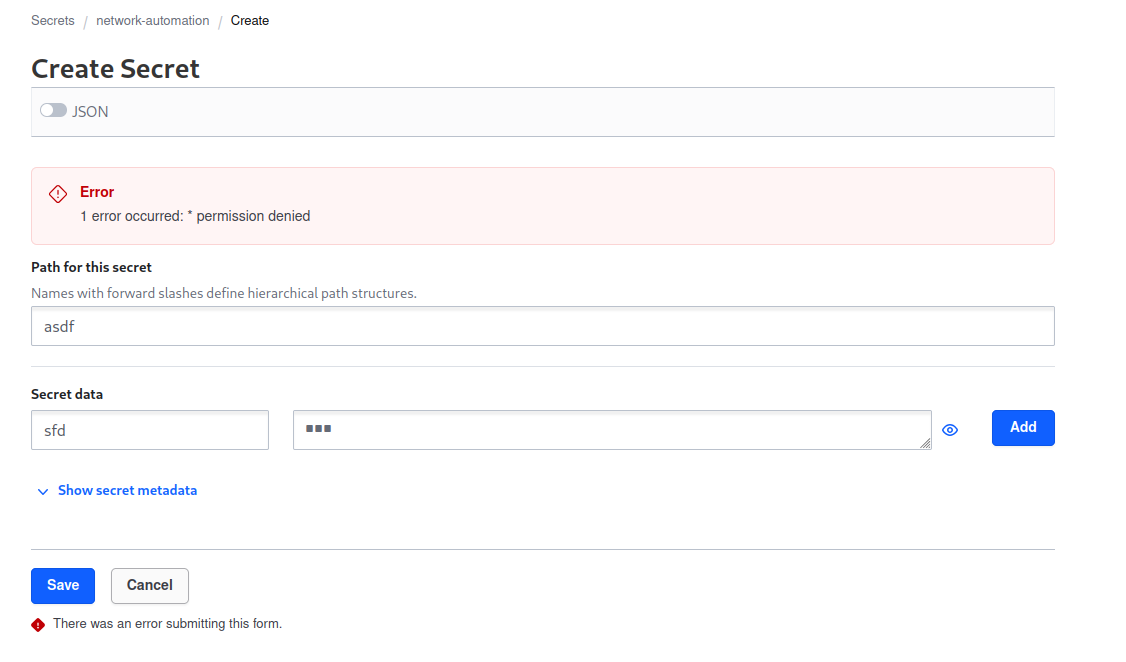Click the chevron next to Show secret metadata
This screenshot has height=662, width=1126.
tap(42, 491)
